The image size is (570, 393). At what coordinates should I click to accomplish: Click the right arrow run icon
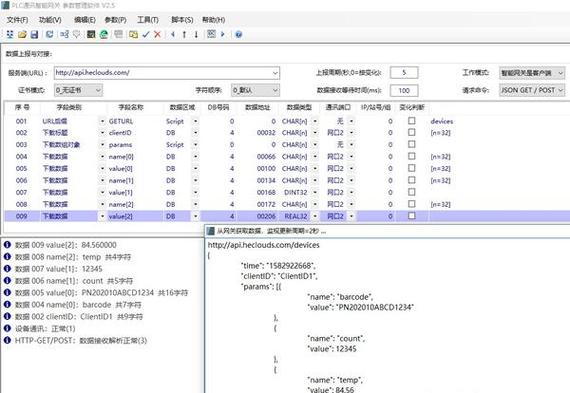pyautogui.click(x=222, y=34)
